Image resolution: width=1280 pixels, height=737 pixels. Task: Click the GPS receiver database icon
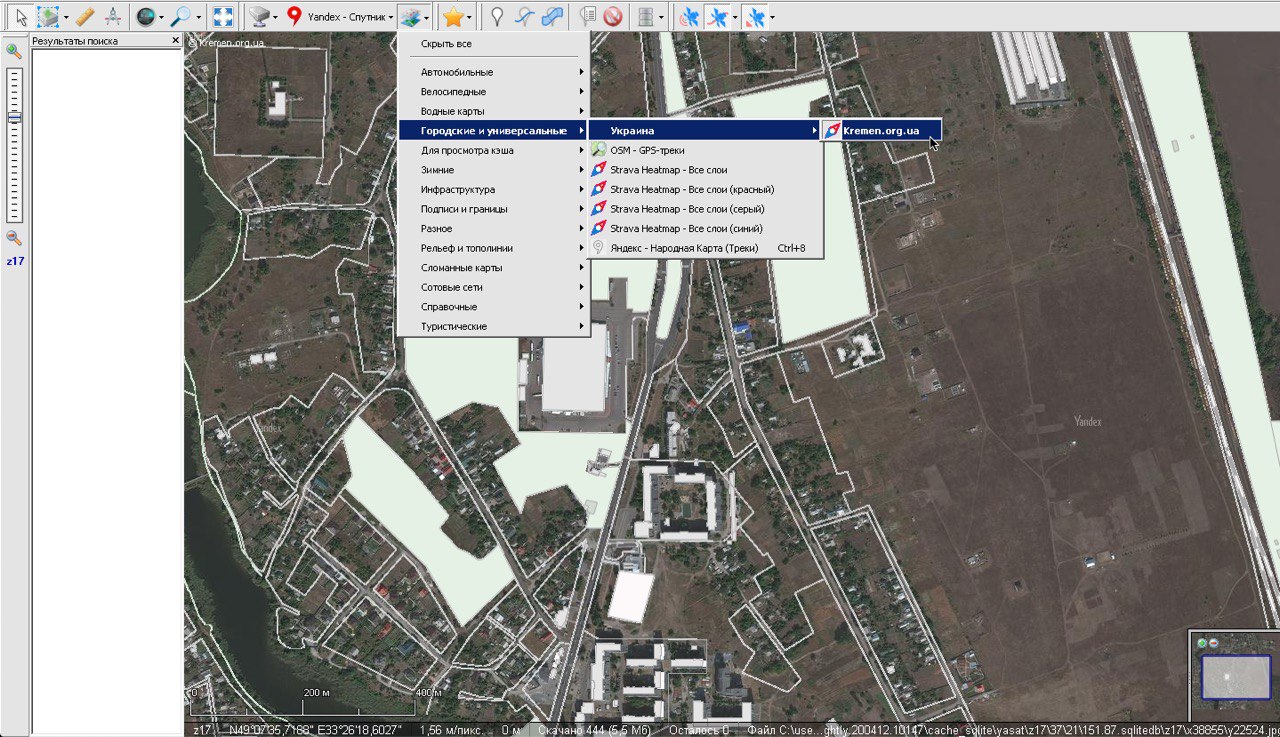[647, 16]
